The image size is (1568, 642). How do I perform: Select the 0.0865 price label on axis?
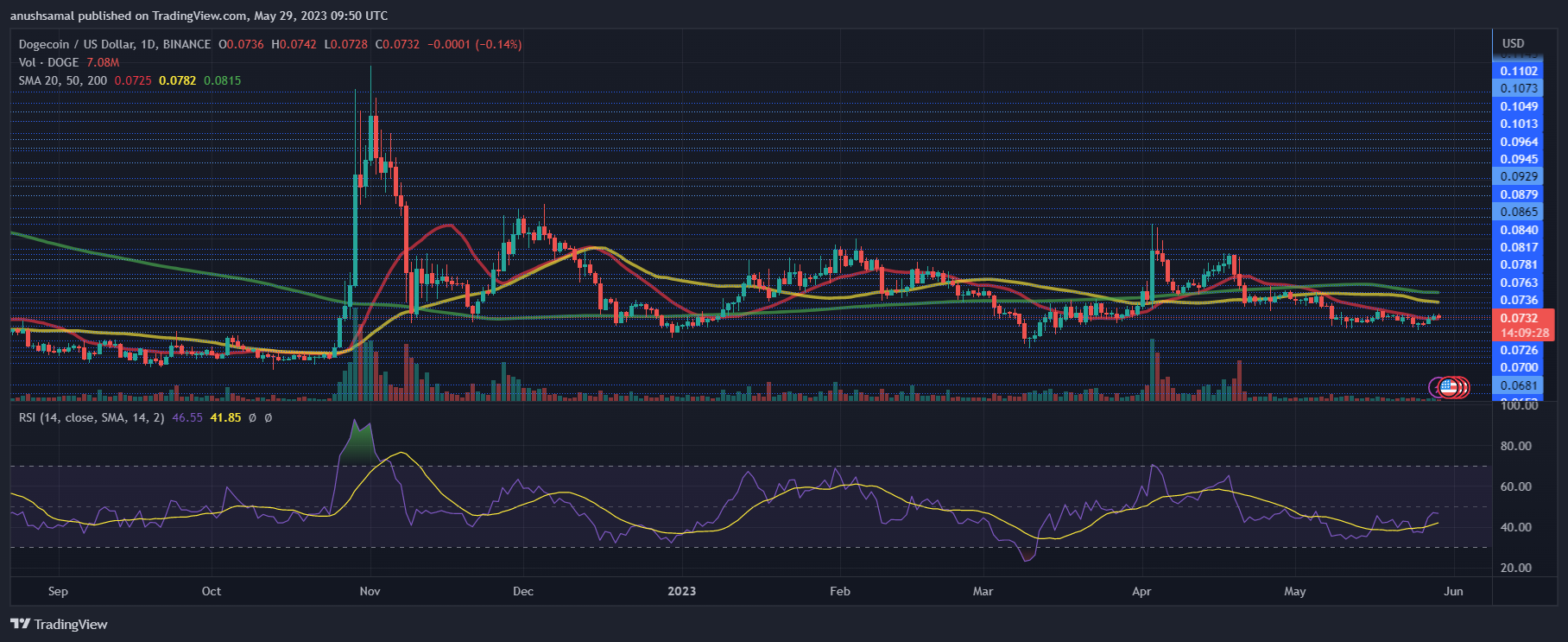click(1519, 212)
